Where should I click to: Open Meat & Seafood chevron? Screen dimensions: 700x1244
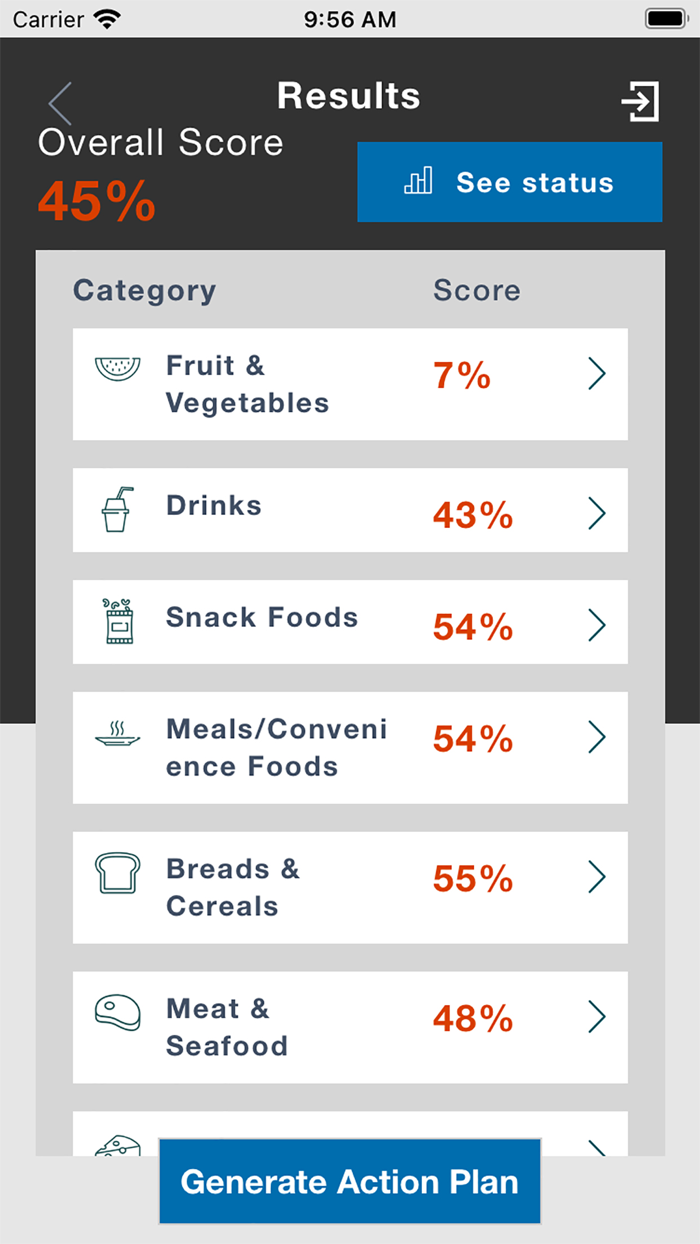coord(597,1017)
